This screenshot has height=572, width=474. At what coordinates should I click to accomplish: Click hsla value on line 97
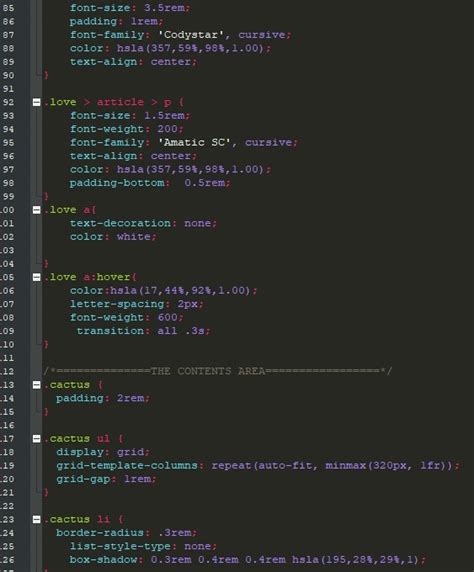(194, 169)
